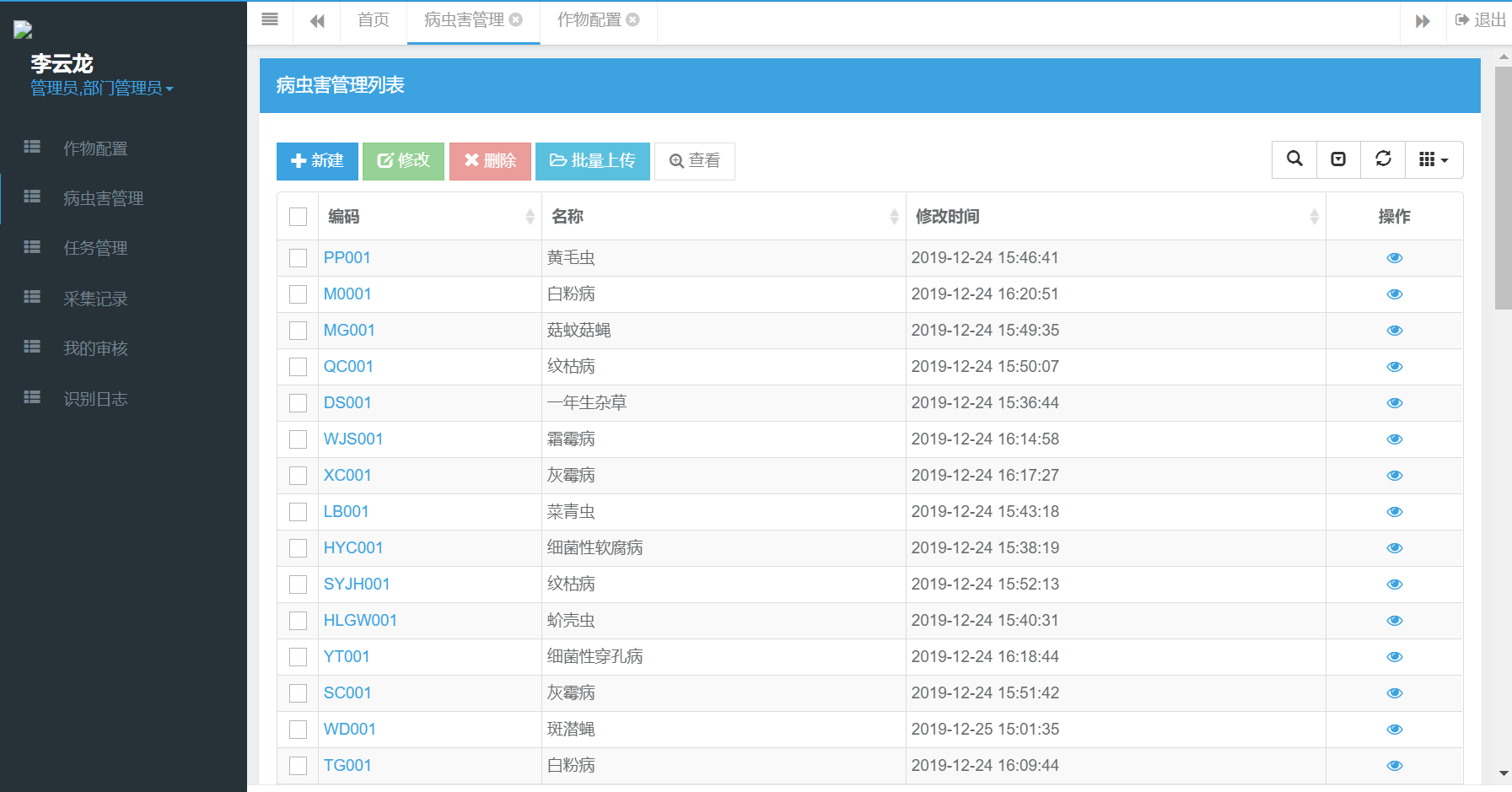Tick the checkbox for row WJS001
This screenshot has height=792, width=1512.
click(298, 439)
